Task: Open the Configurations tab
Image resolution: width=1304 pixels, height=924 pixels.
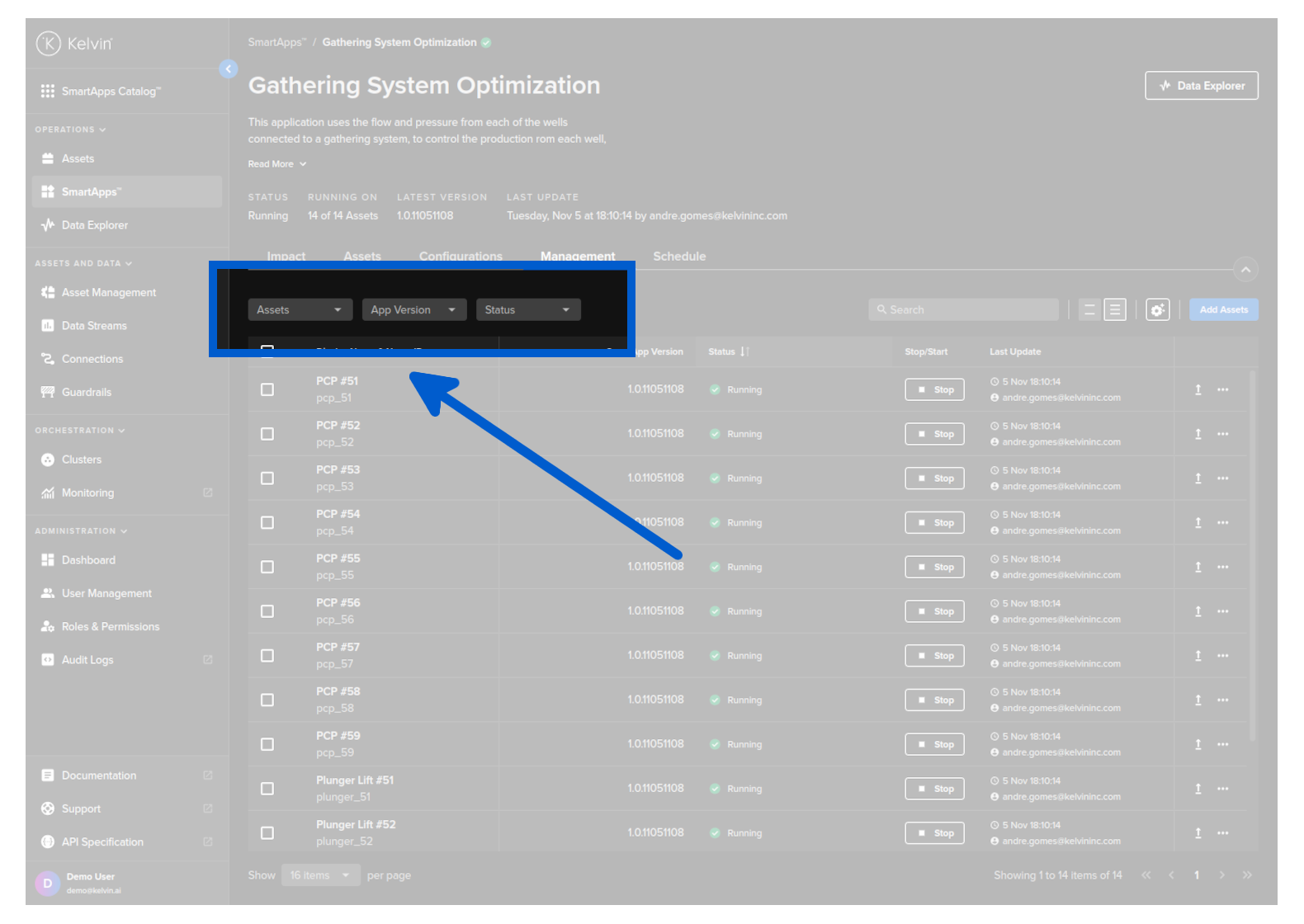Action: [460, 257]
